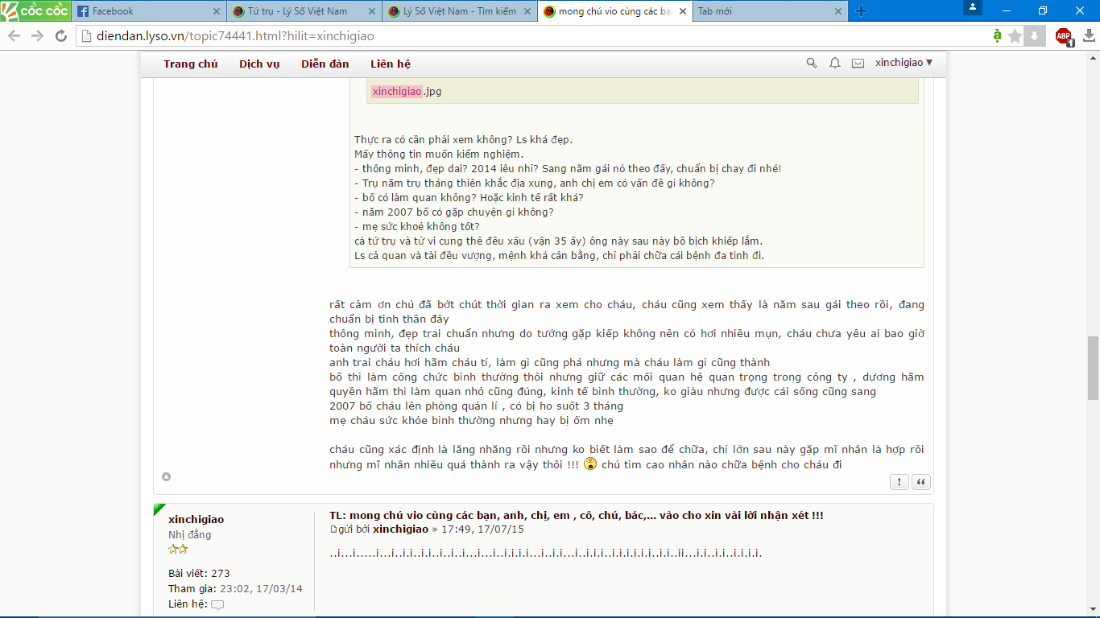Screen dimensions: 1100x618
Task: Click the back to top icon
Action: tap(166, 477)
